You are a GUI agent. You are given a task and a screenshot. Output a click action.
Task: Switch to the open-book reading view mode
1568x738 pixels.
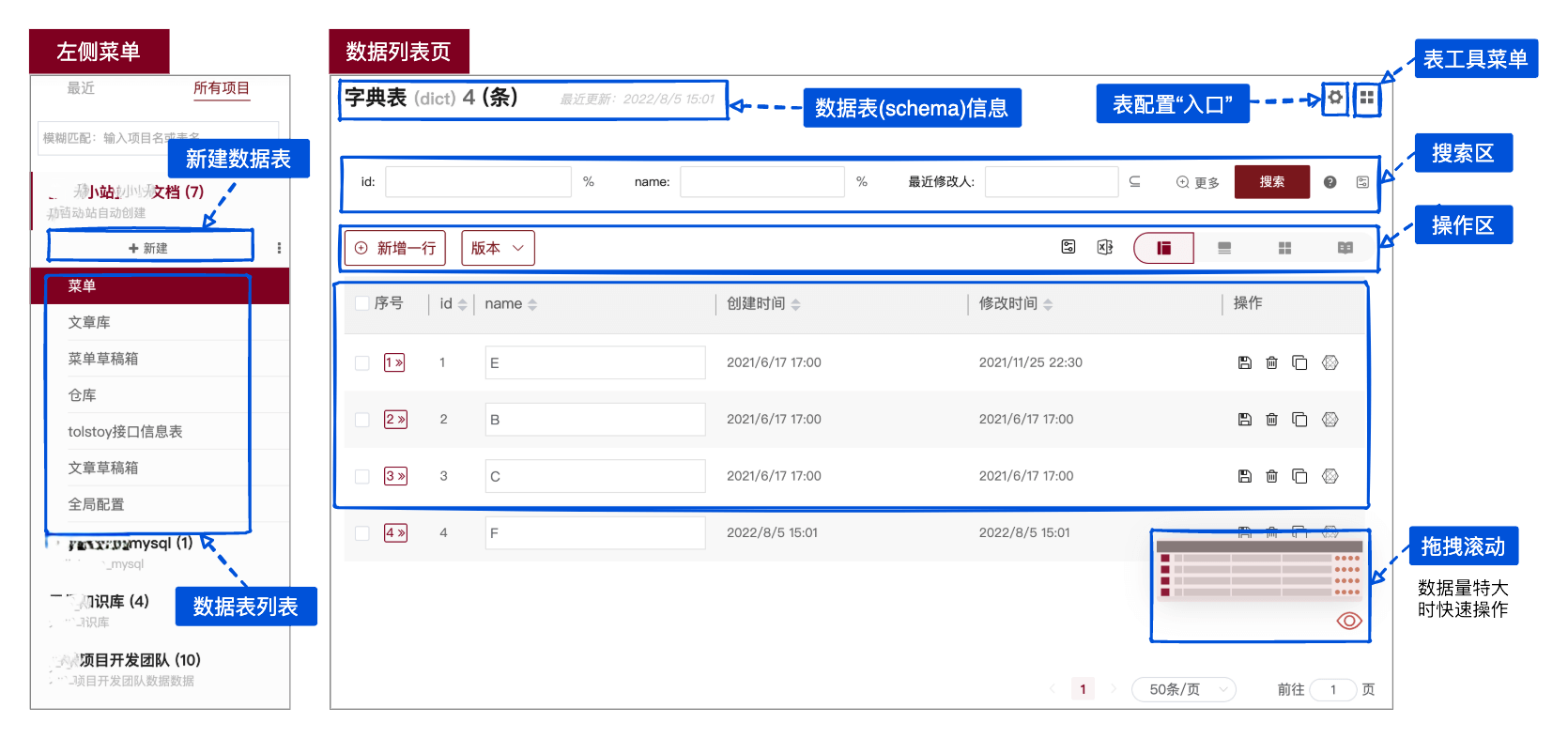pos(1345,248)
